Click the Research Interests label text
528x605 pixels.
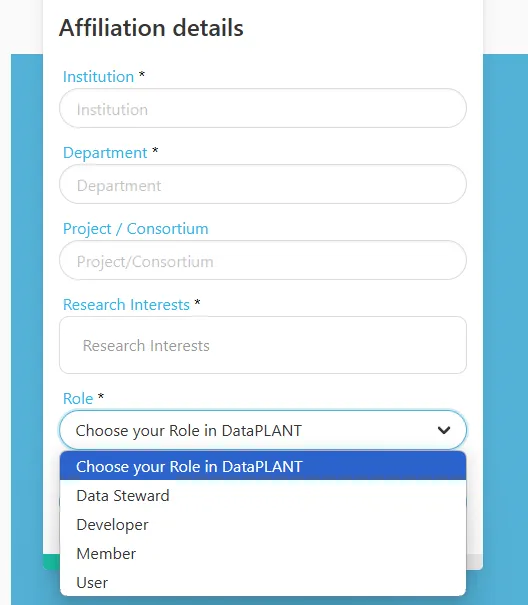click(126, 305)
